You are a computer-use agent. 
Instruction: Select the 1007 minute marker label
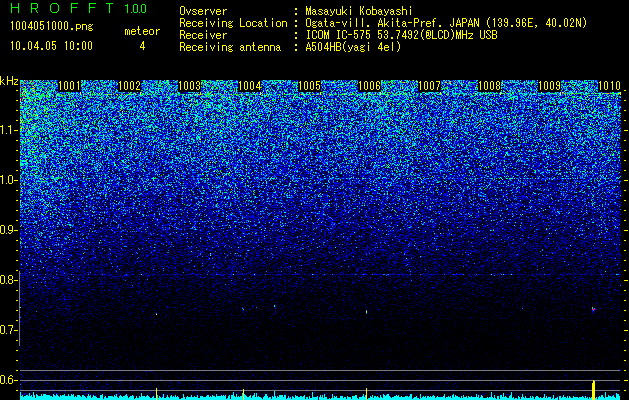point(430,86)
